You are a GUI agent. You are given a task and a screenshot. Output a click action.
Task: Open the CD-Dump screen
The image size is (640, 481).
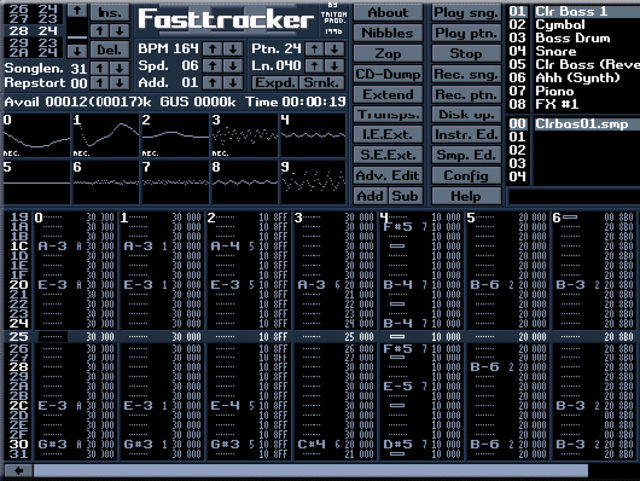tap(388, 74)
